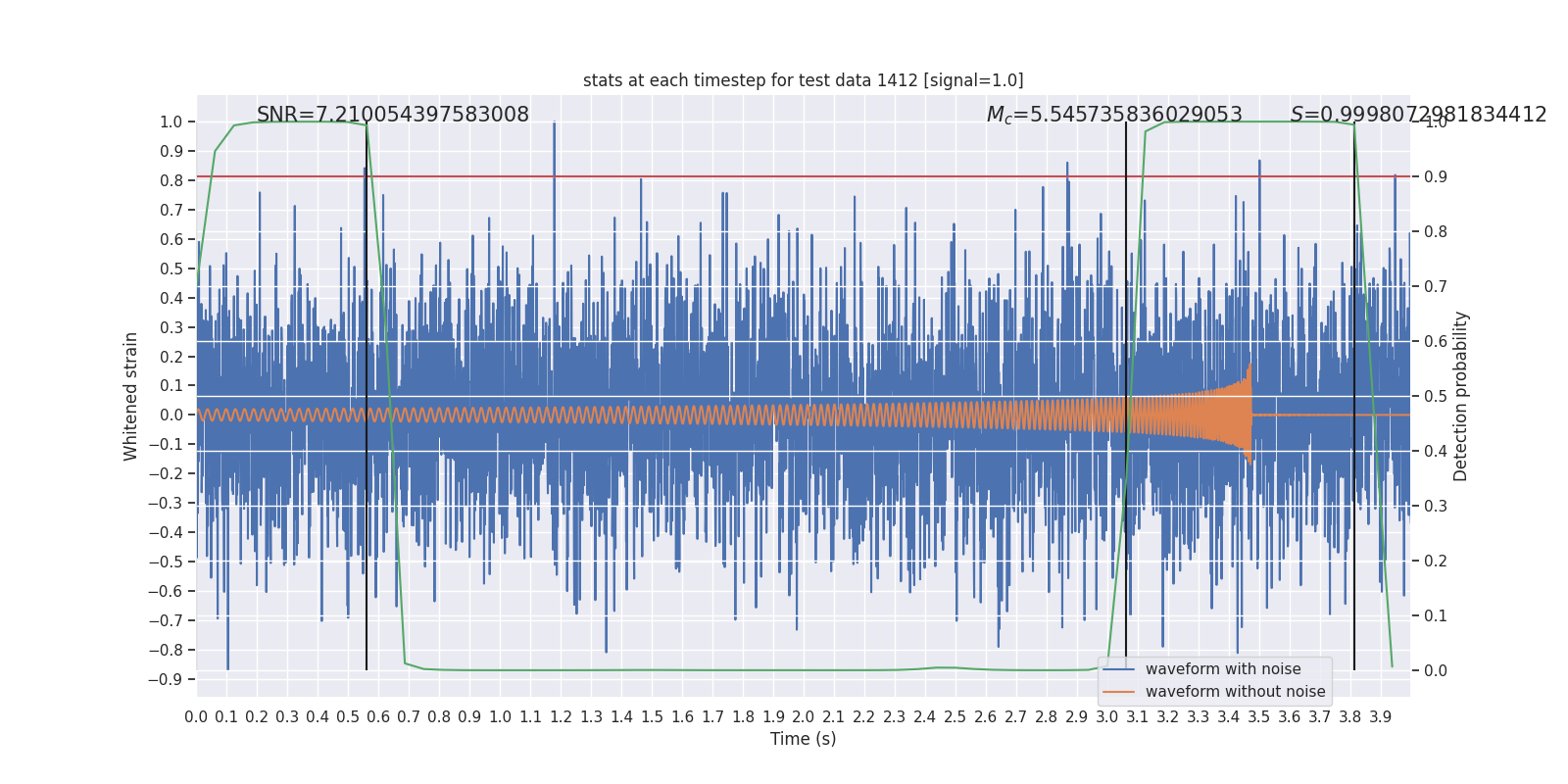Click the blue line sample in the legend
The width and height of the screenshot is (1568, 784).
pyautogui.click(x=1118, y=669)
